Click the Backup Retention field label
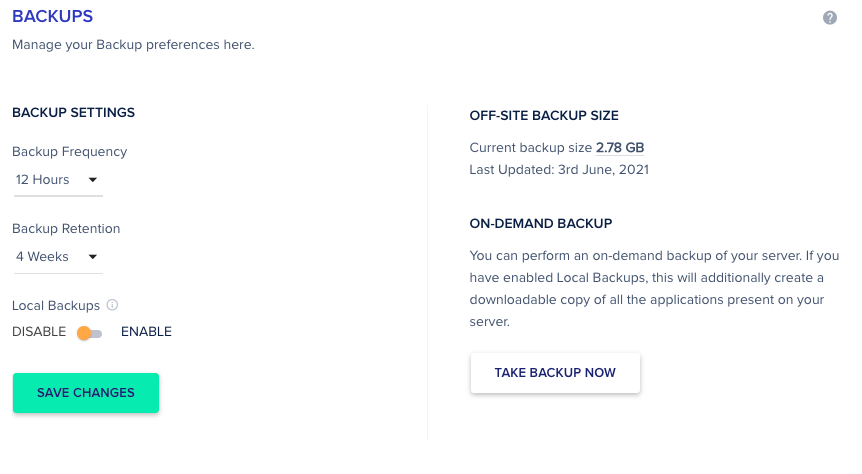Screen dimensions: 862x474 click(66, 229)
